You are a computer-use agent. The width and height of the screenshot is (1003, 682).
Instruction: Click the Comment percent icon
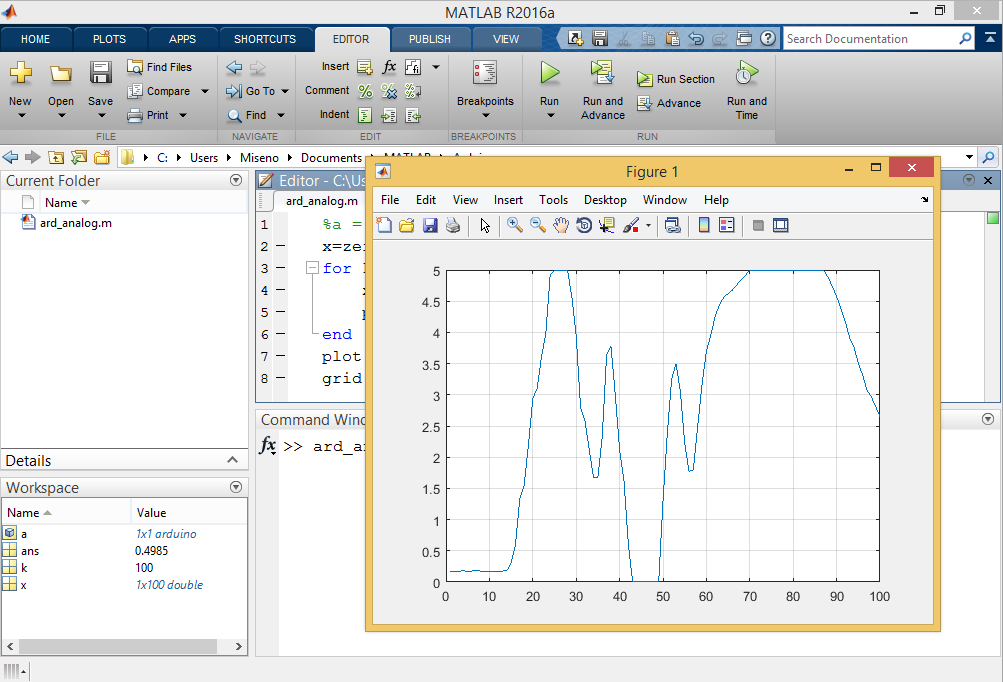point(365,91)
